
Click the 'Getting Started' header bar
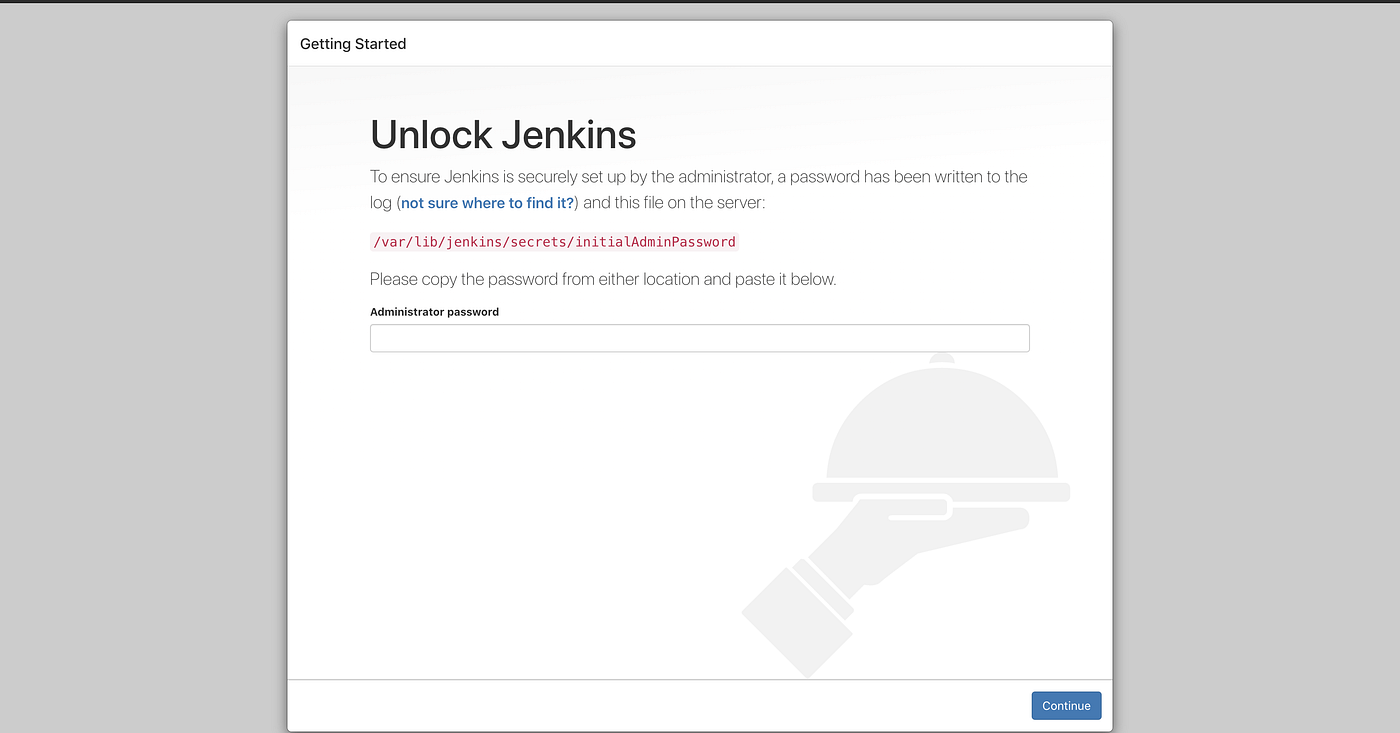[352, 43]
